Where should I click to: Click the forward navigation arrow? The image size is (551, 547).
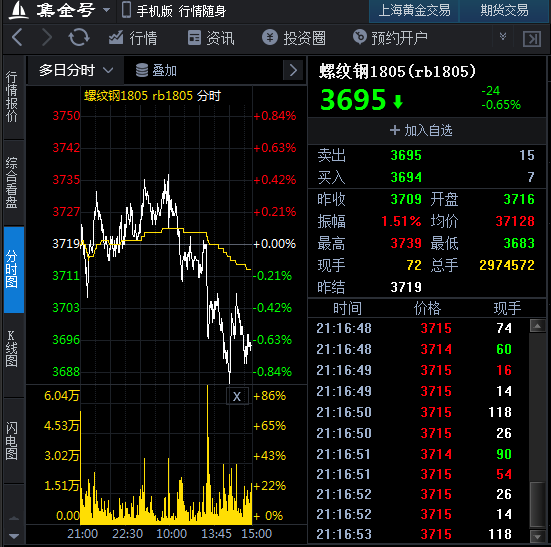point(47,37)
